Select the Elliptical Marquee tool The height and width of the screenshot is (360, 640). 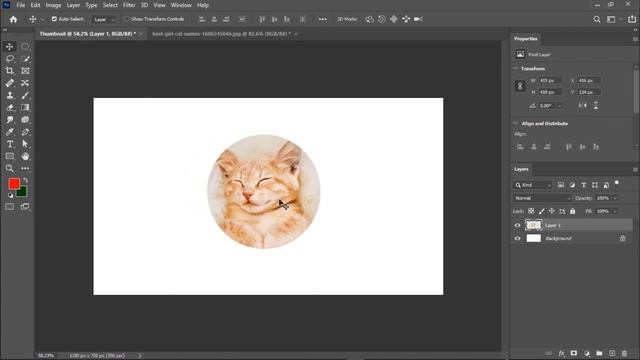pos(25,47)
